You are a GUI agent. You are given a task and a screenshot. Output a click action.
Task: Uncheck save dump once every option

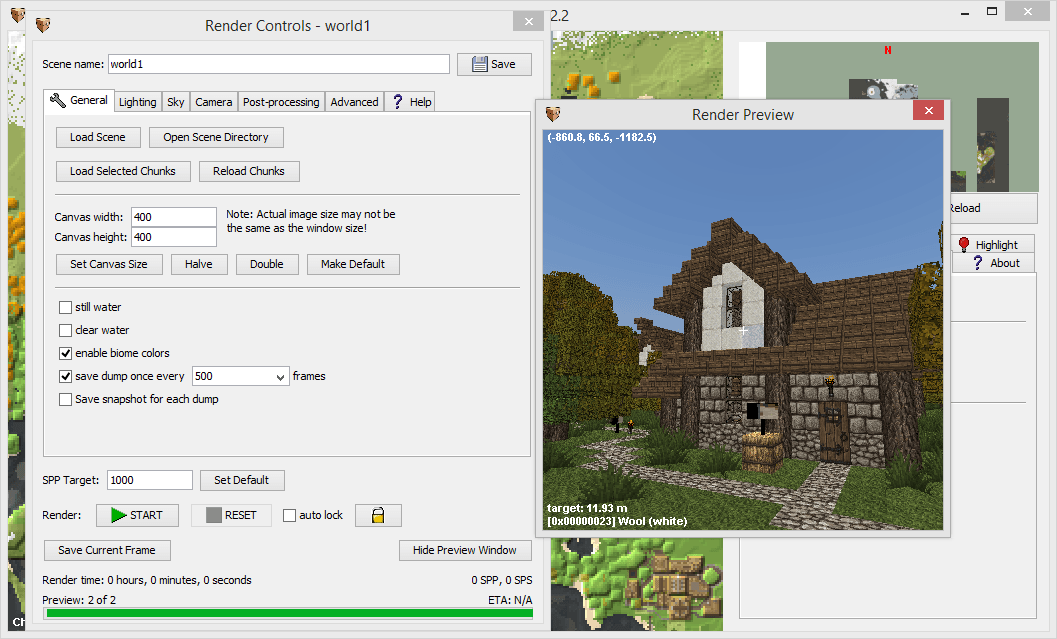click(65, 376)
